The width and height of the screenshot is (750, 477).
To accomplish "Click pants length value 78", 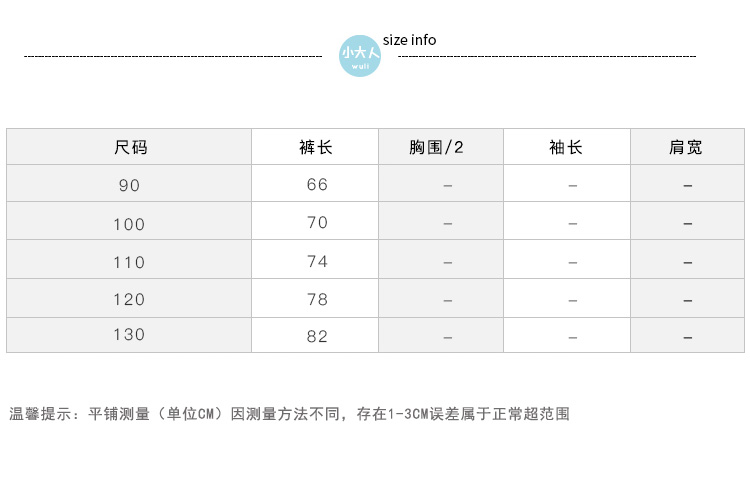I will click(317, 299).
